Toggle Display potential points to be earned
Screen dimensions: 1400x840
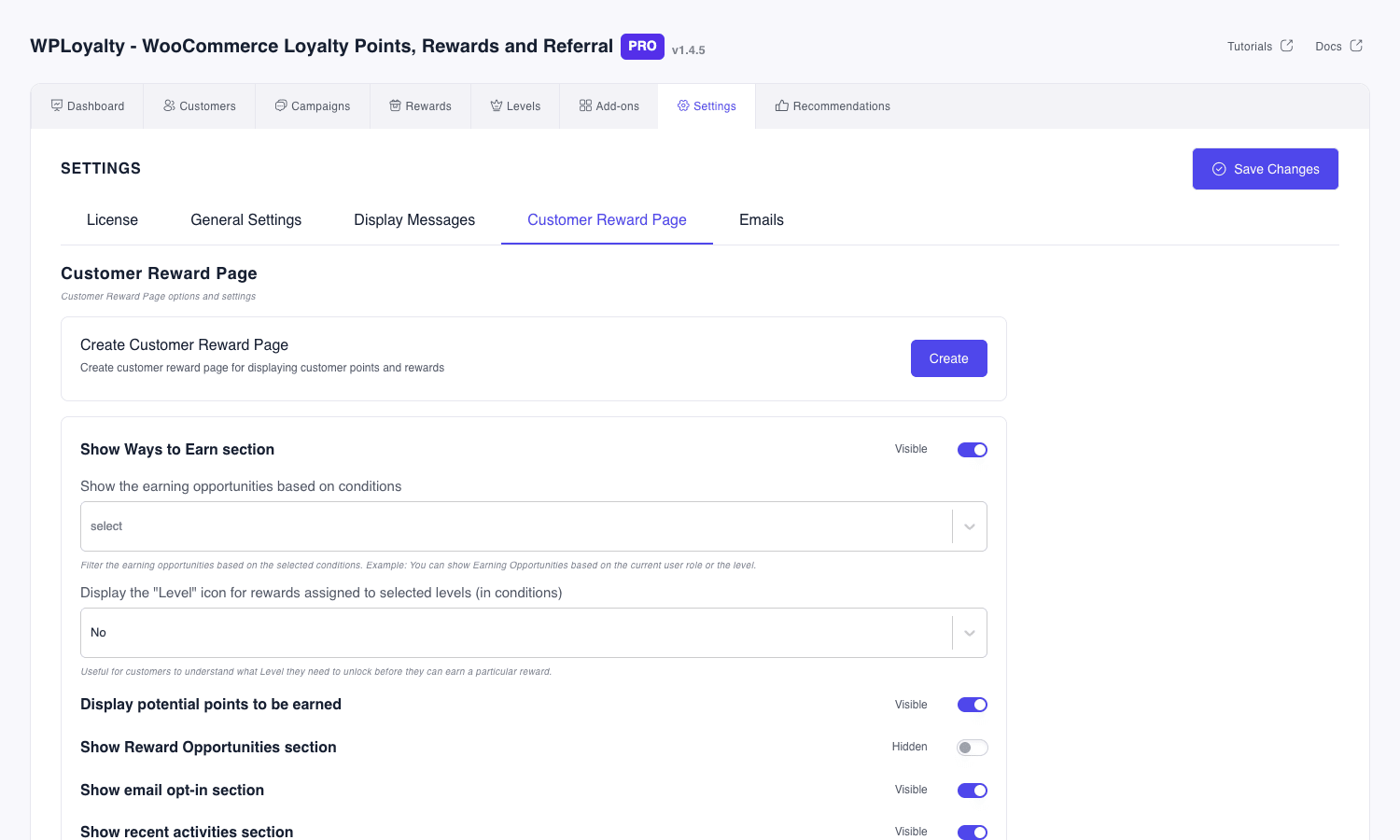pyautogui.click(x=973, y=705)
